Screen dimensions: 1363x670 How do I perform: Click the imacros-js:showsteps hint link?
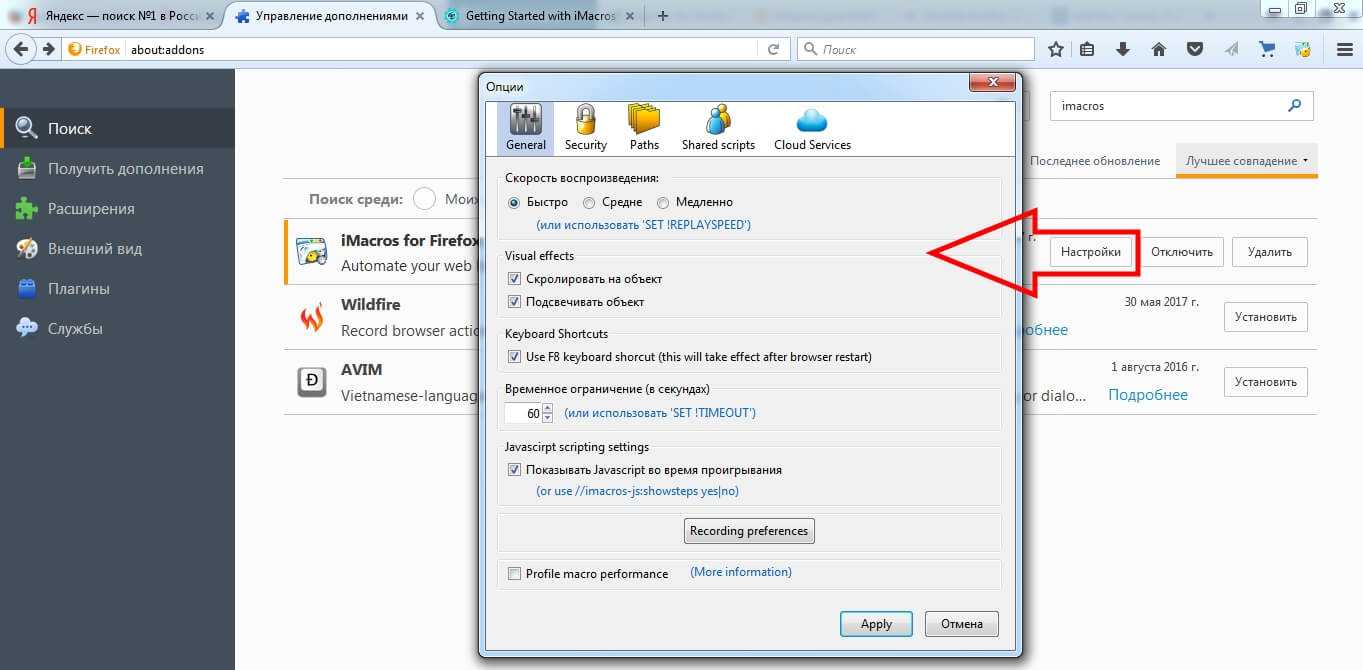pos(638,491)
